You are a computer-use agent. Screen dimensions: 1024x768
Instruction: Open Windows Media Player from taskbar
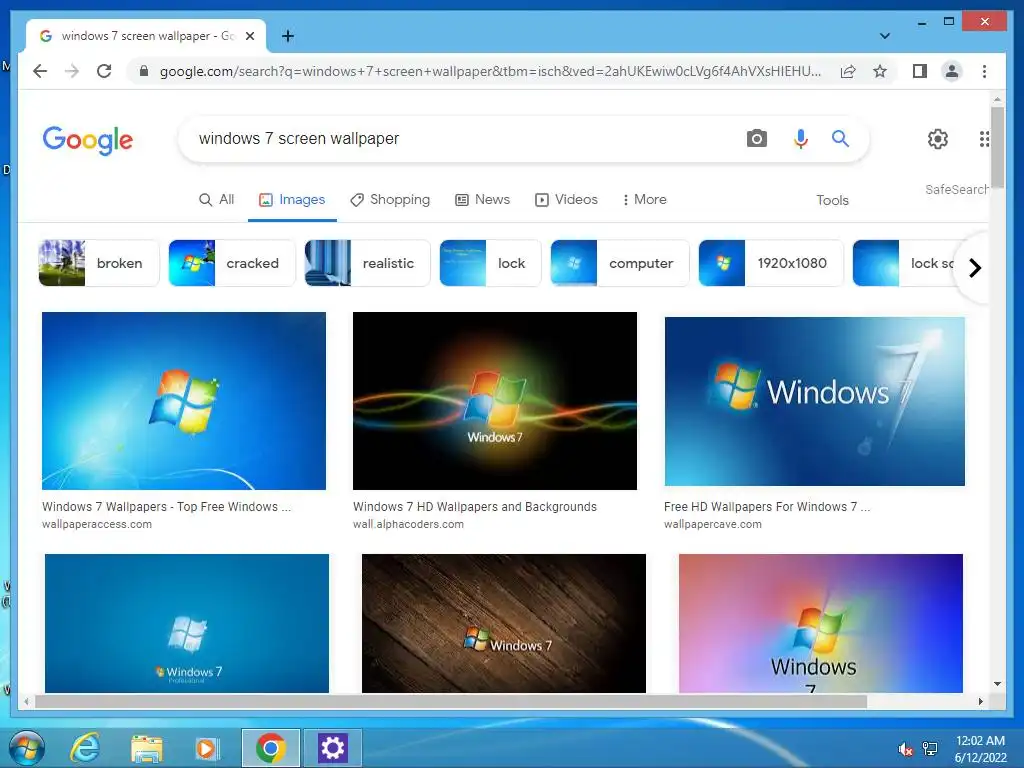(207, 748)
